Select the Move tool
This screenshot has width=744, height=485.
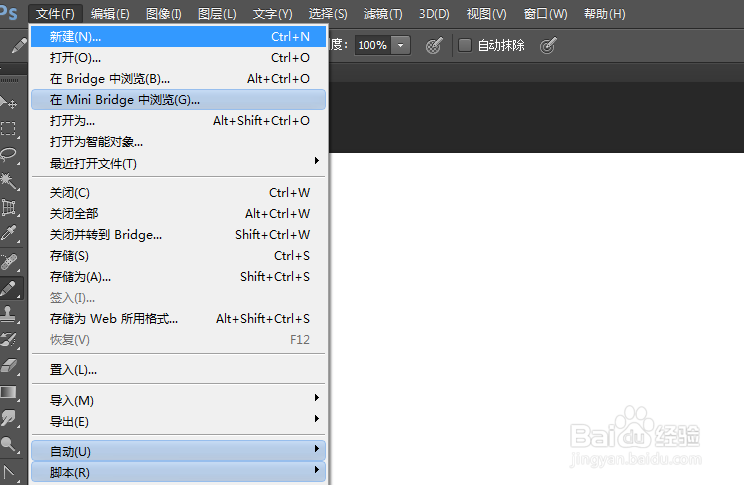tap(9, 102)
